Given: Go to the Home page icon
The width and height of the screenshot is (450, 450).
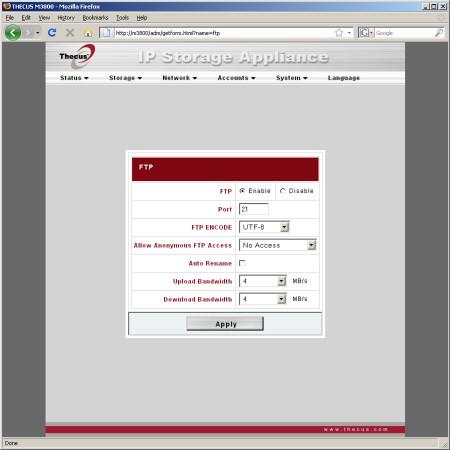Looking at the screenshot, I should click(x=88, y=33).
